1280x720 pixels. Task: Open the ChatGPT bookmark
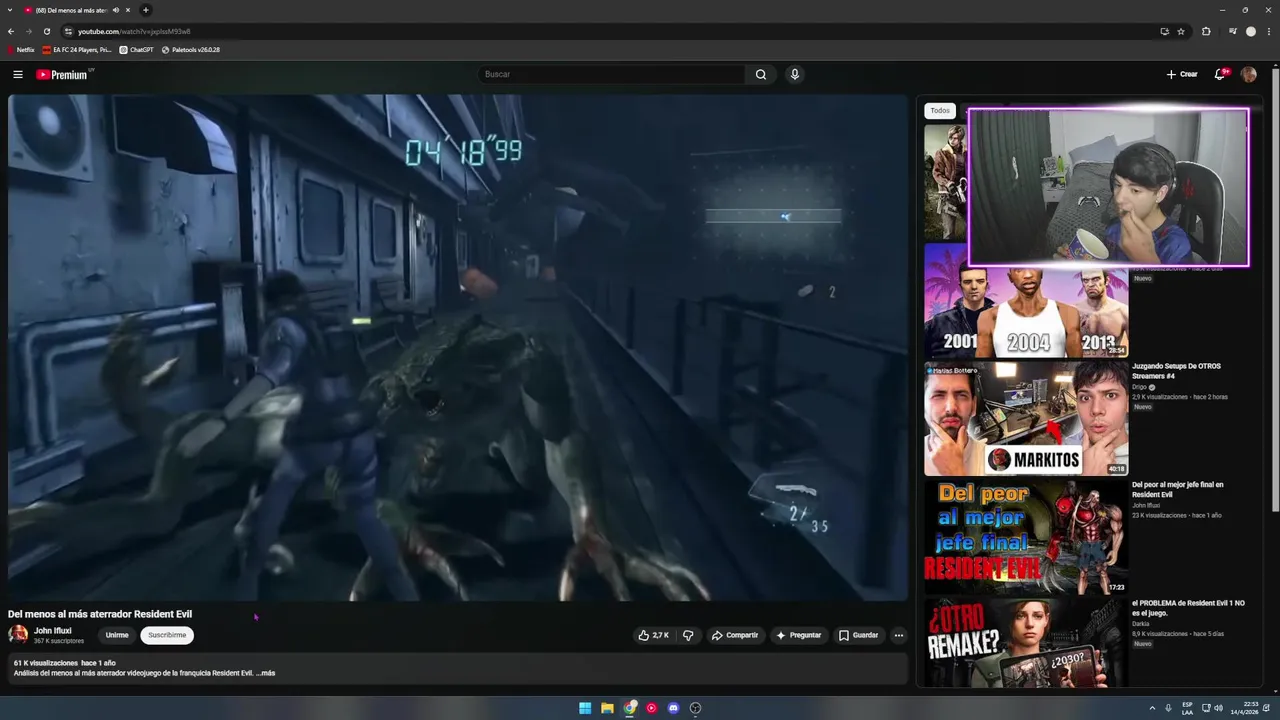pyautogui.click(x=137, y=49)
